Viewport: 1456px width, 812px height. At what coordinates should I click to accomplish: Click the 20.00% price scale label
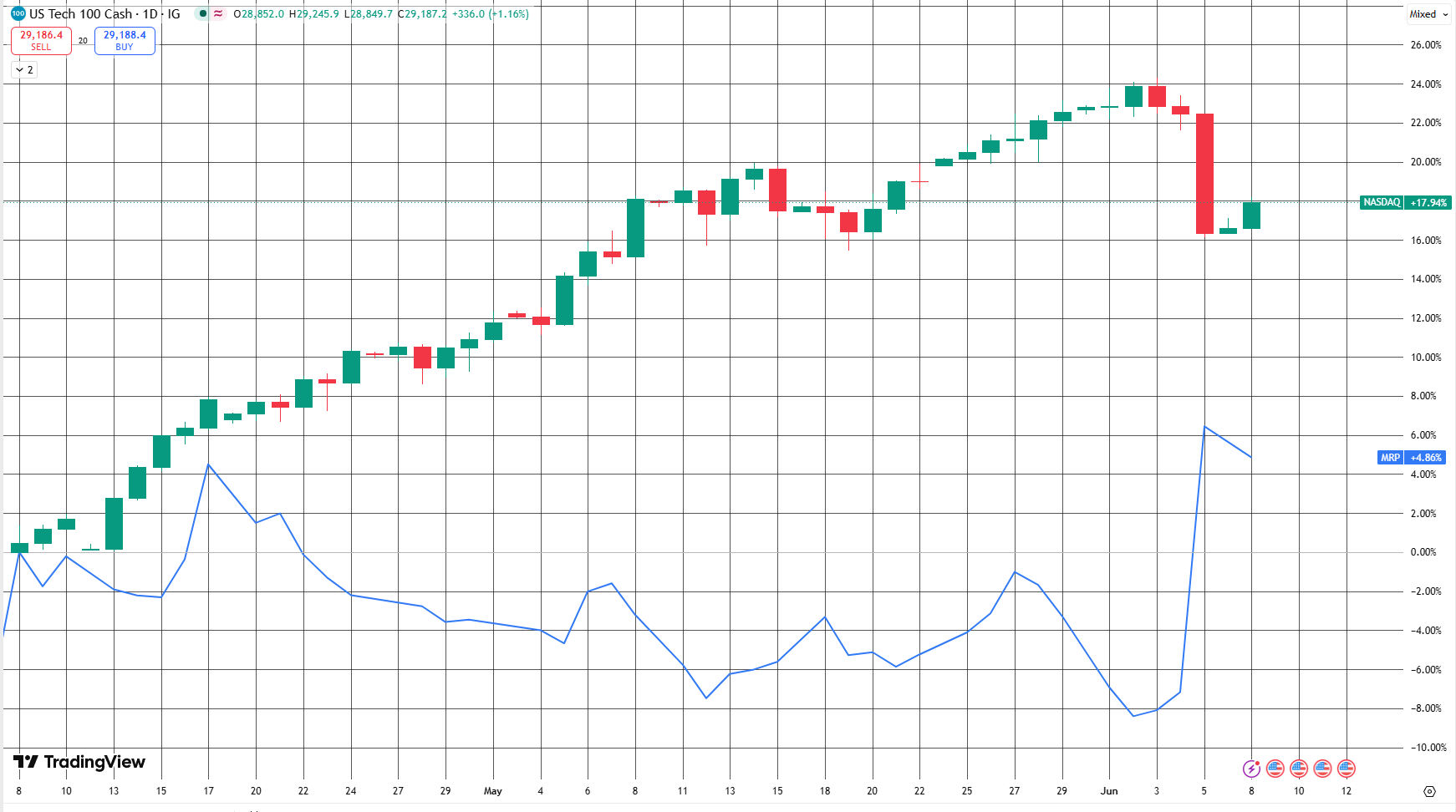pos(1426,162)
